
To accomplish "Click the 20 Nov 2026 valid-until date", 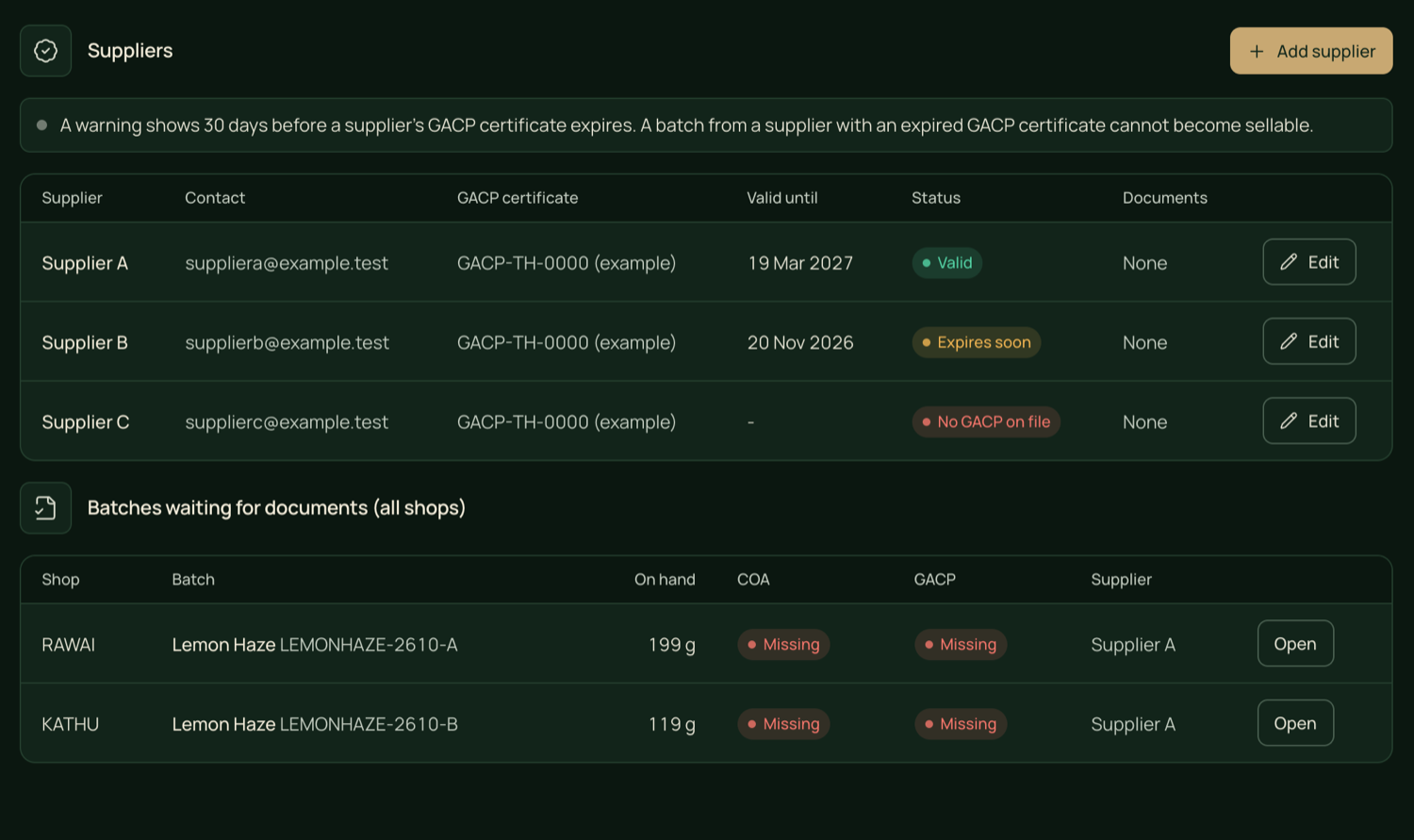I will 800,342.
